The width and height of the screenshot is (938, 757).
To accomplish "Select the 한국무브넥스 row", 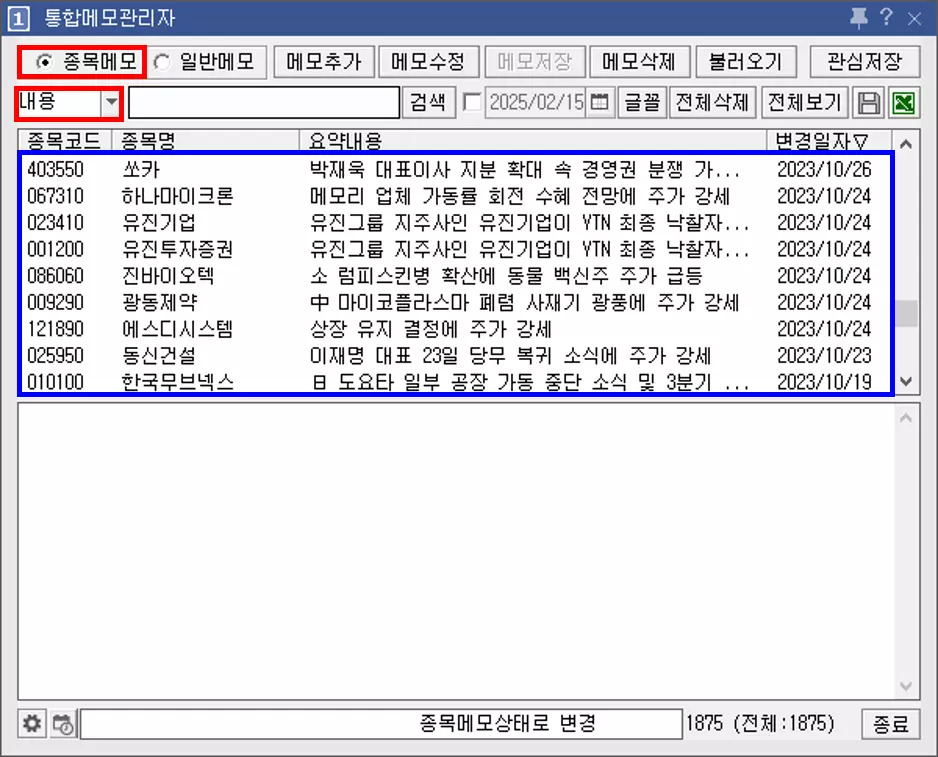I will pyautogui.click(x=456, y=381).
